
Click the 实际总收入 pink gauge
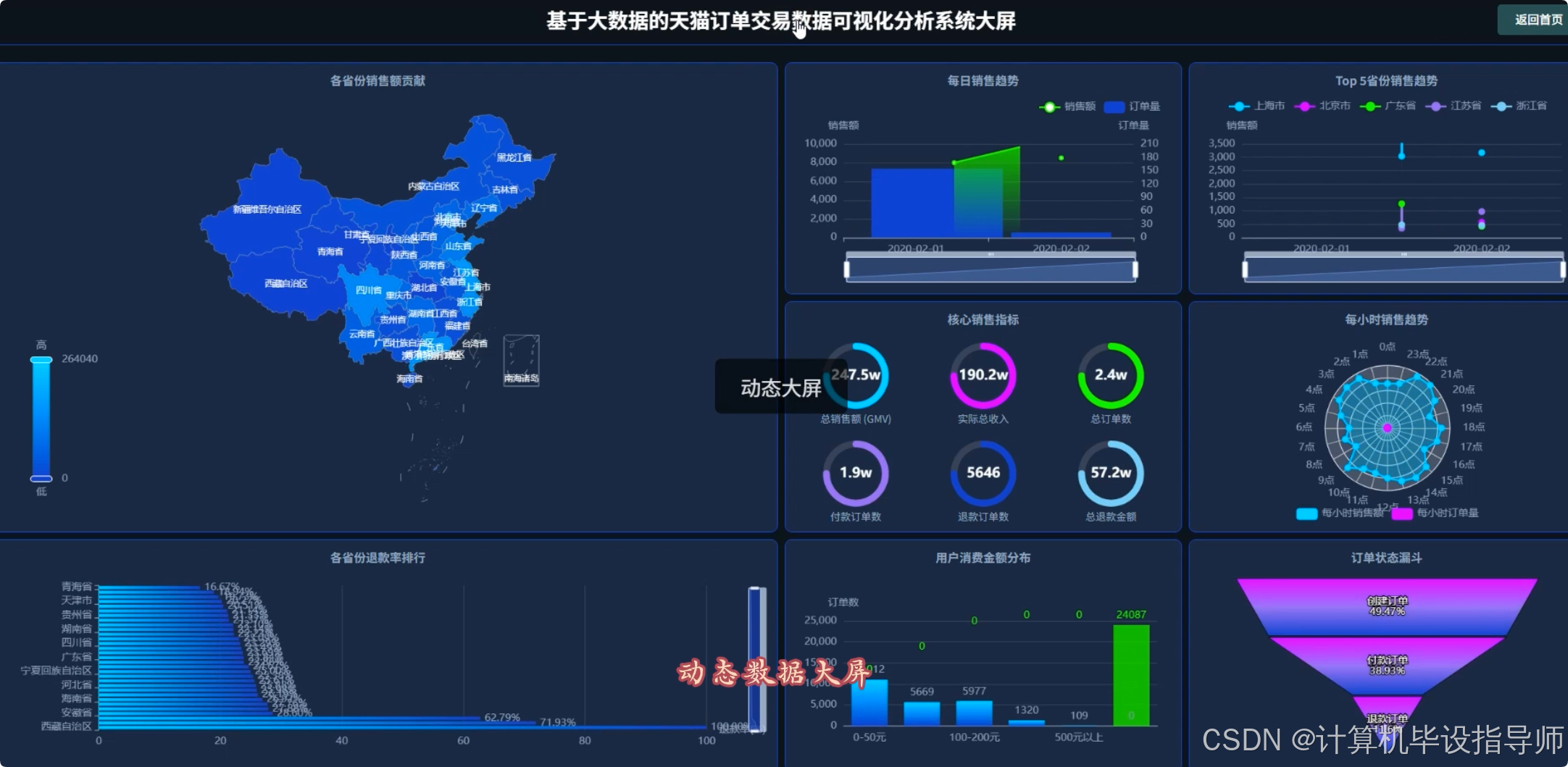(983, 375)
